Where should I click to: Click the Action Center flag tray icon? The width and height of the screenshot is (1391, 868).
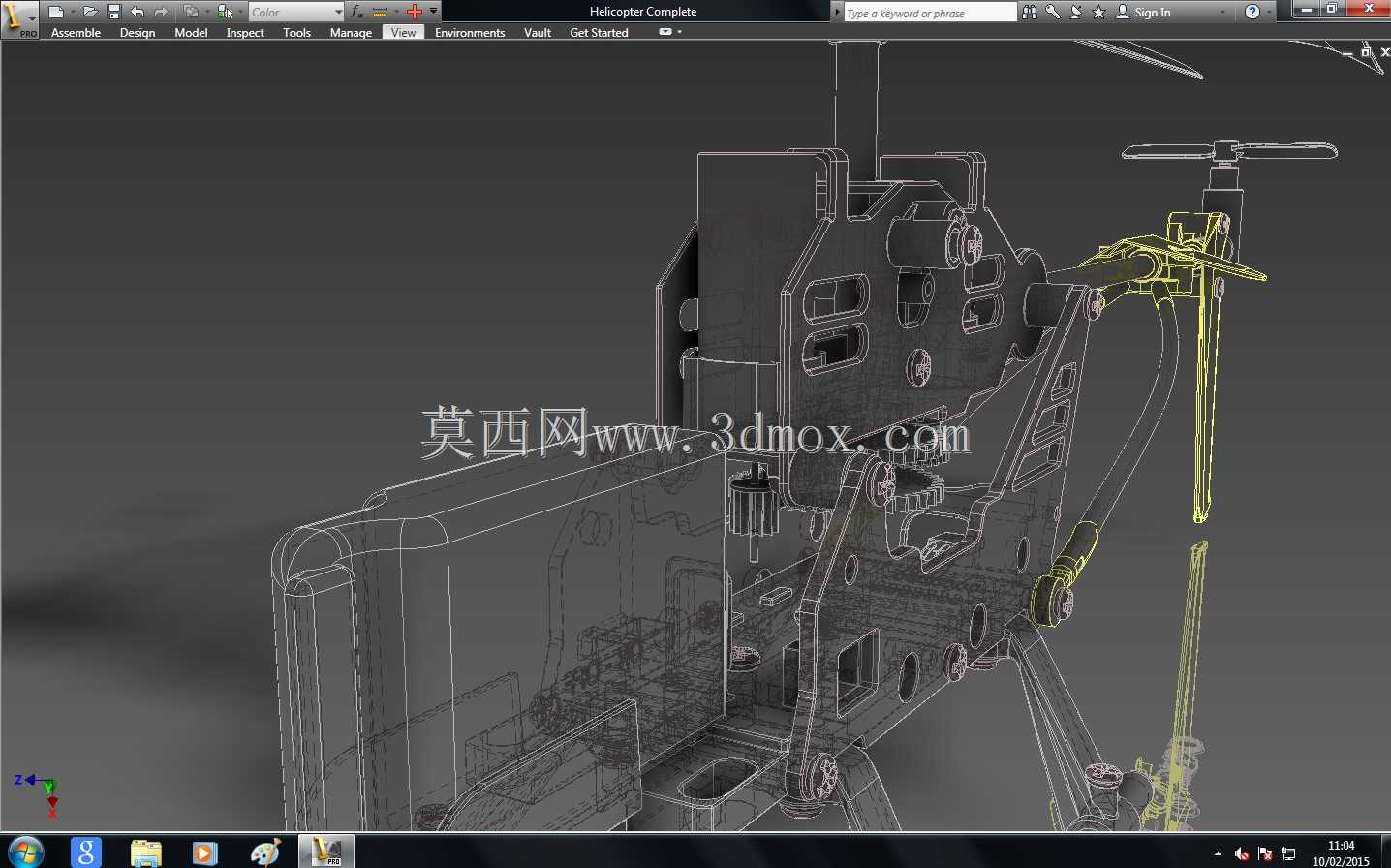[x=1265, y=853]
